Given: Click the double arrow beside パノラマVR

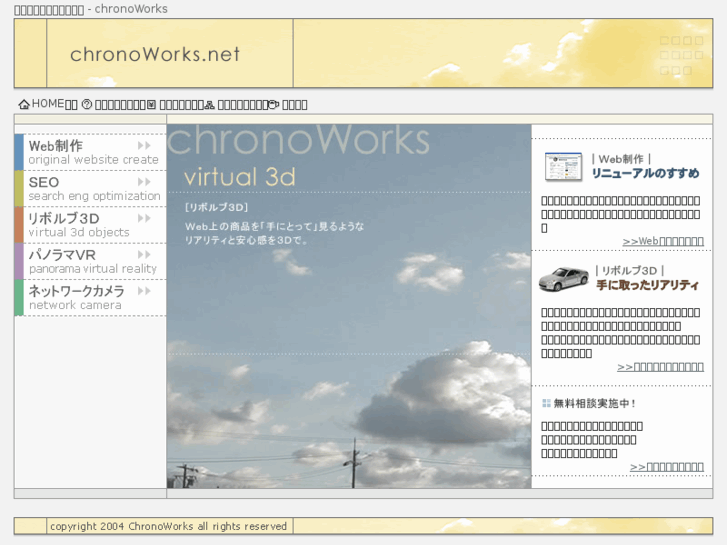Looking at the screenshot, I should click(144, 254).
